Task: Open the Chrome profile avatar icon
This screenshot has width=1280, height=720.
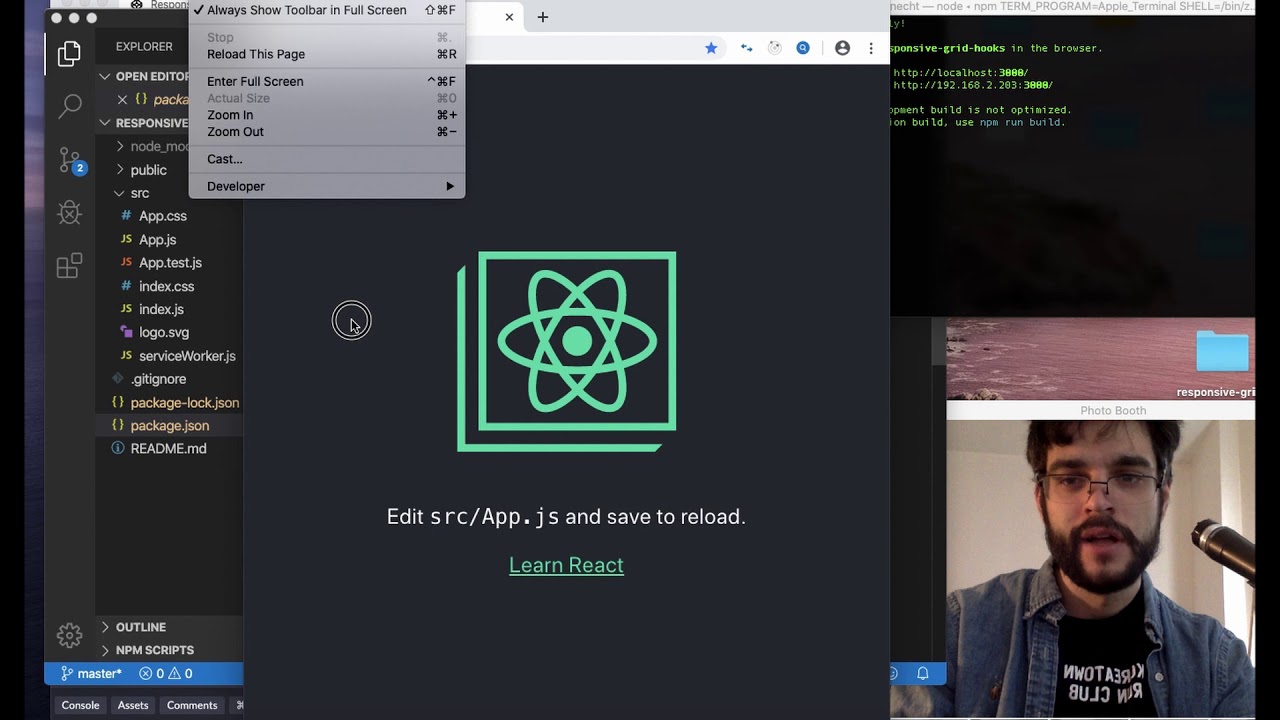Action: (842, 48)
